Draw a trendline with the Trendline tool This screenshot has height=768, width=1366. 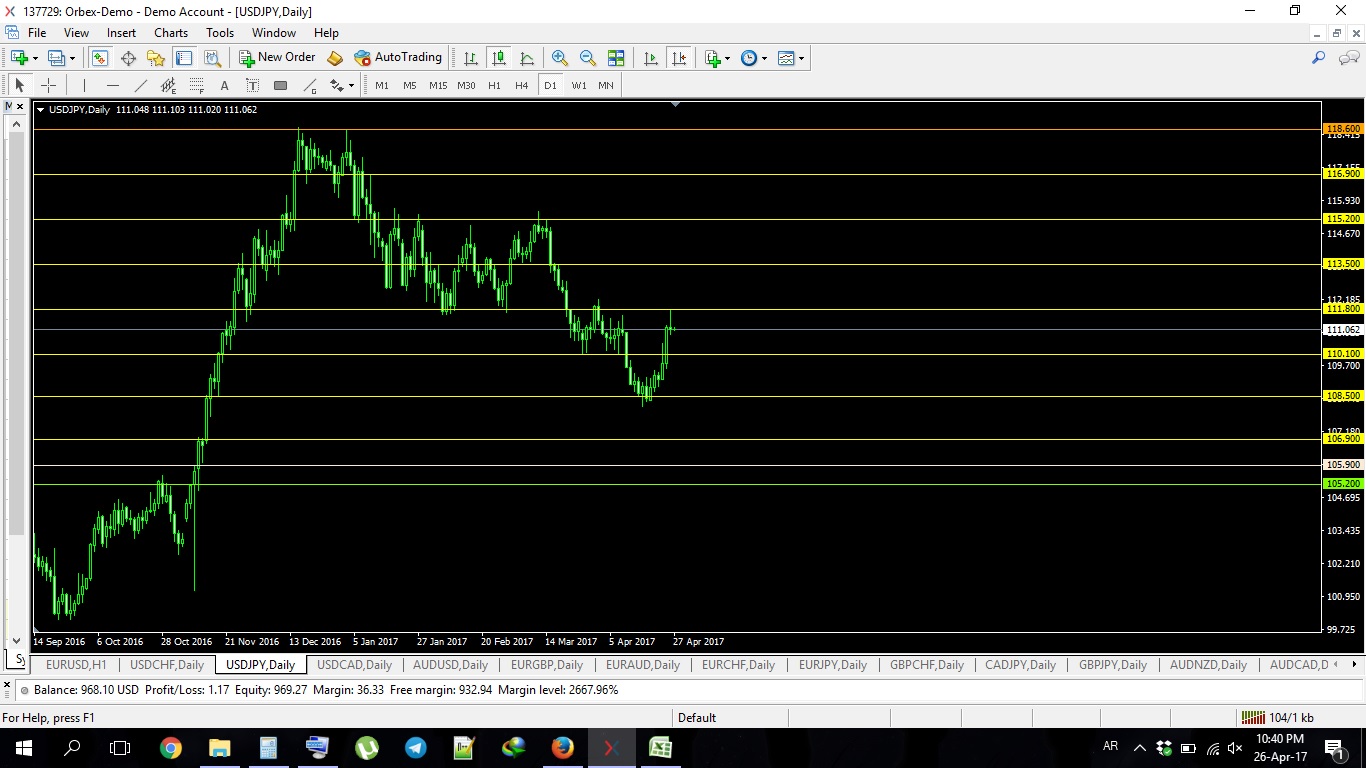141,86
